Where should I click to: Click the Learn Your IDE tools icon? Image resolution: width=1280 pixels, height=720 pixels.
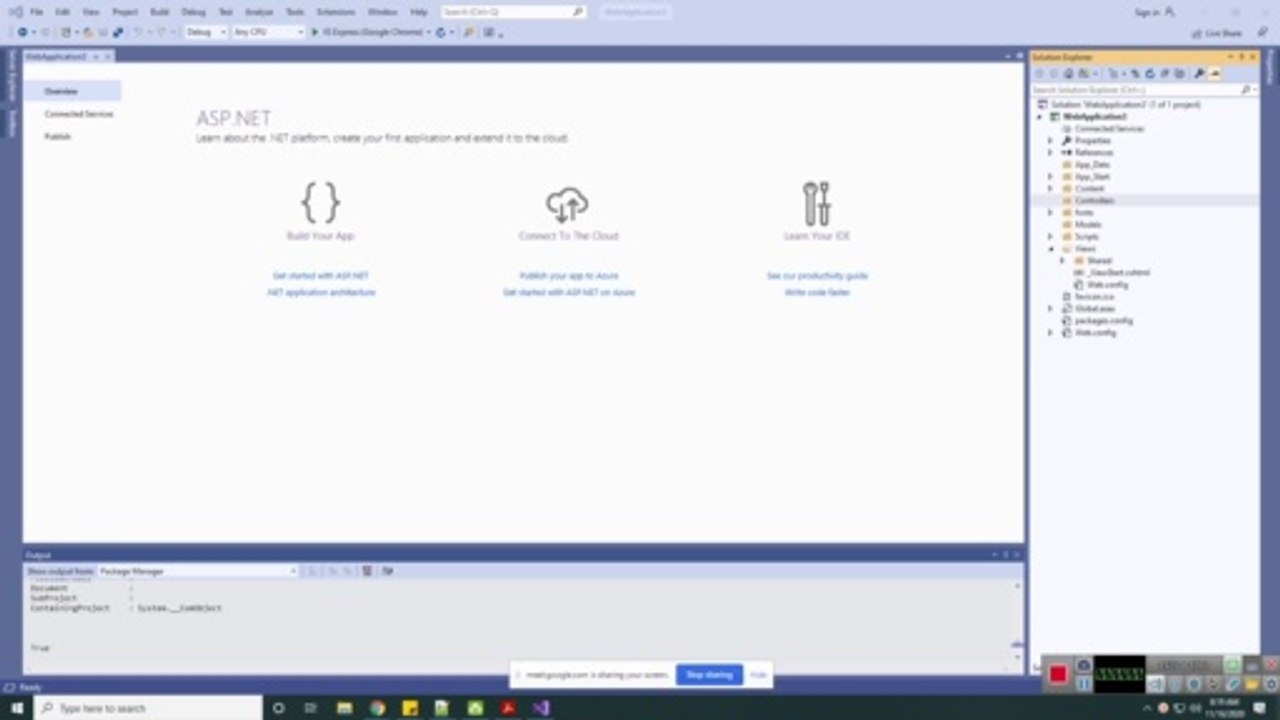tap(816, 203)
